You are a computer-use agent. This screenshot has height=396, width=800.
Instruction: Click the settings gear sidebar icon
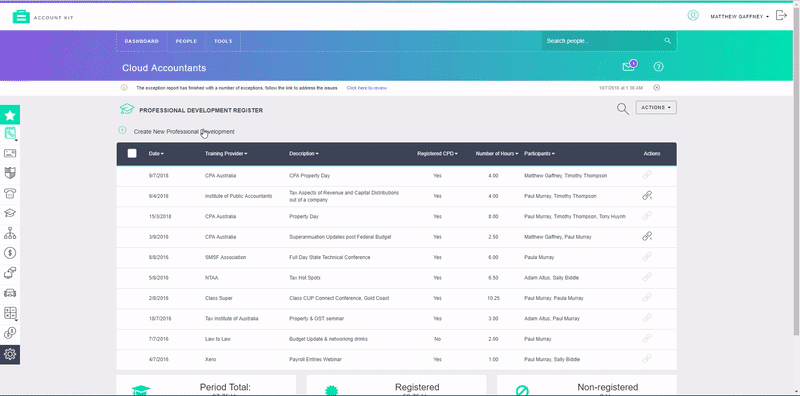click(10, 354)
